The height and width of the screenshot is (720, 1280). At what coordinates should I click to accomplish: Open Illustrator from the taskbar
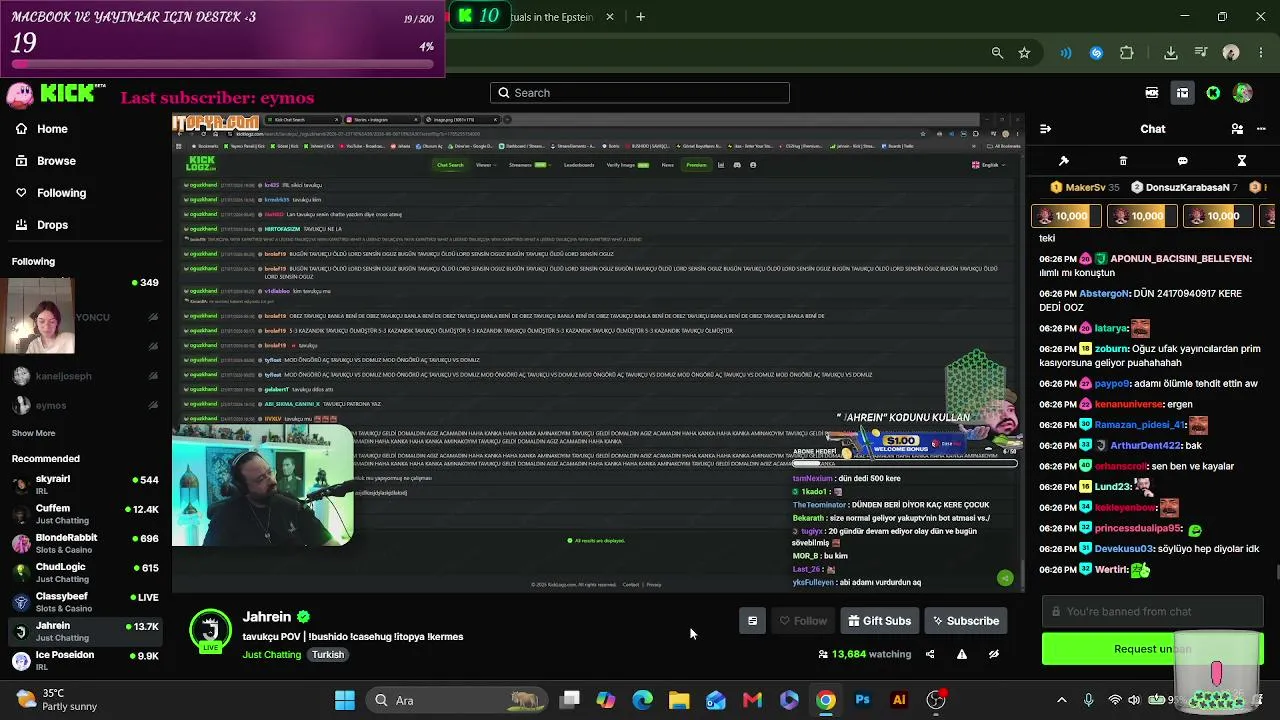click(x=899, y=700)
